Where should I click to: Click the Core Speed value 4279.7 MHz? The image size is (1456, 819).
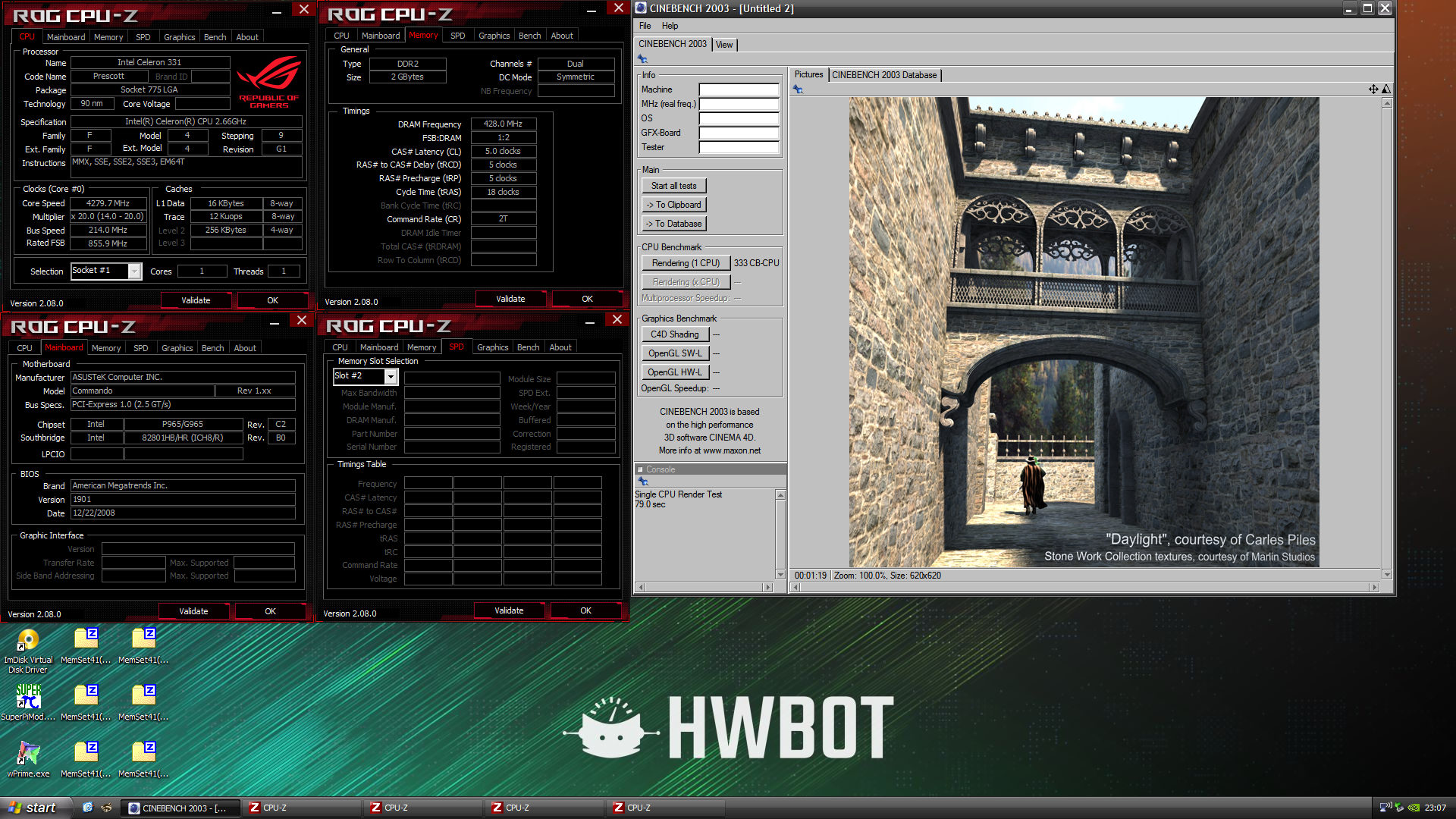pos(108,204)
